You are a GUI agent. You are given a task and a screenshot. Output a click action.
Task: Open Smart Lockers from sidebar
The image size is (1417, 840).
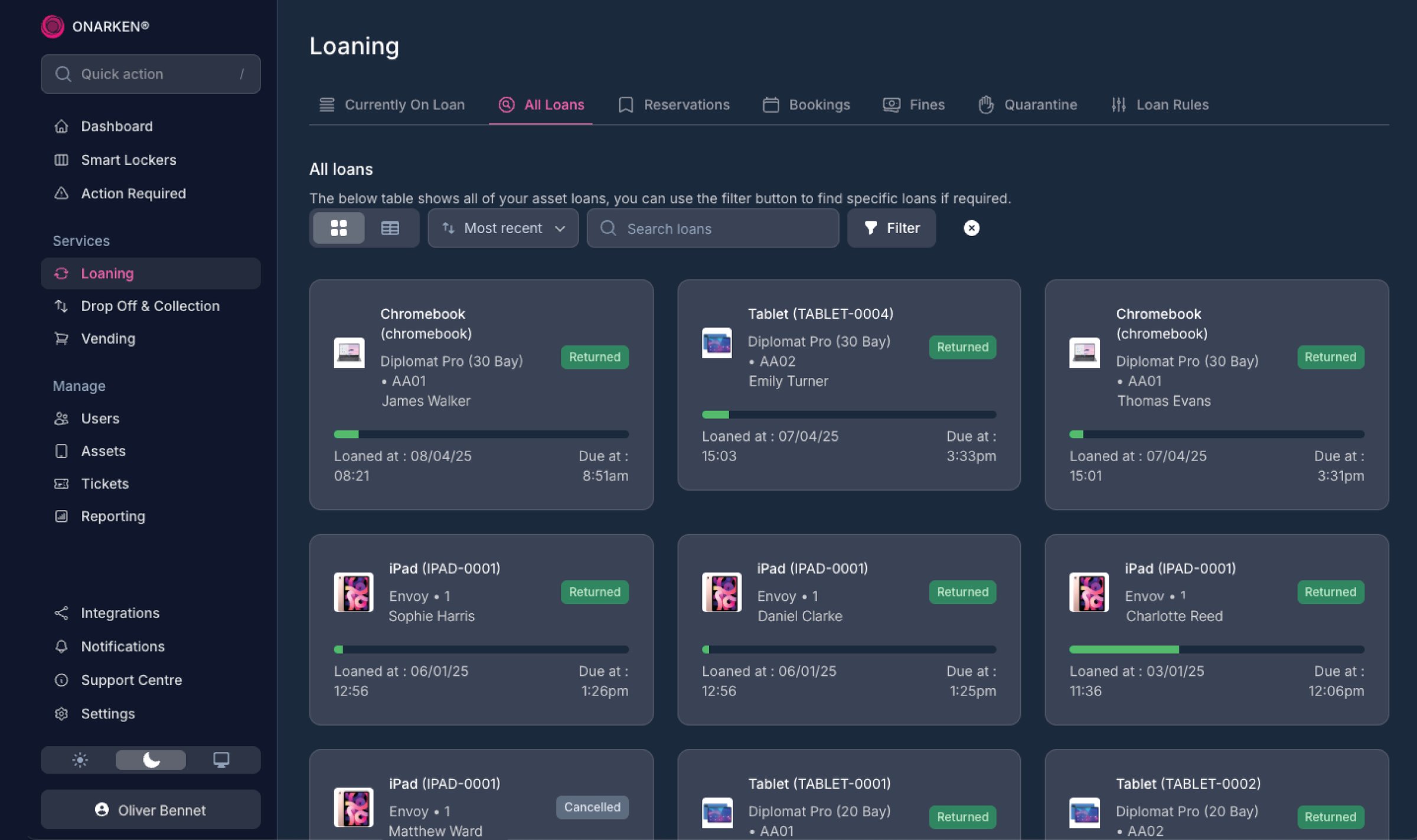[128, 160]
